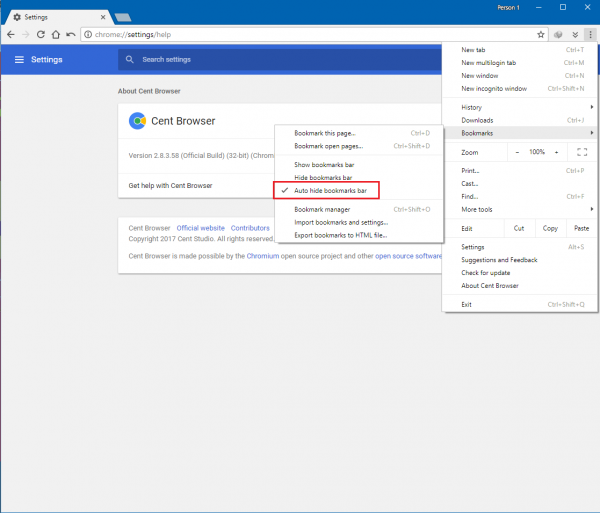Open a New window from the menu
This screenshot has width=600, height=513.
point(520,76)
